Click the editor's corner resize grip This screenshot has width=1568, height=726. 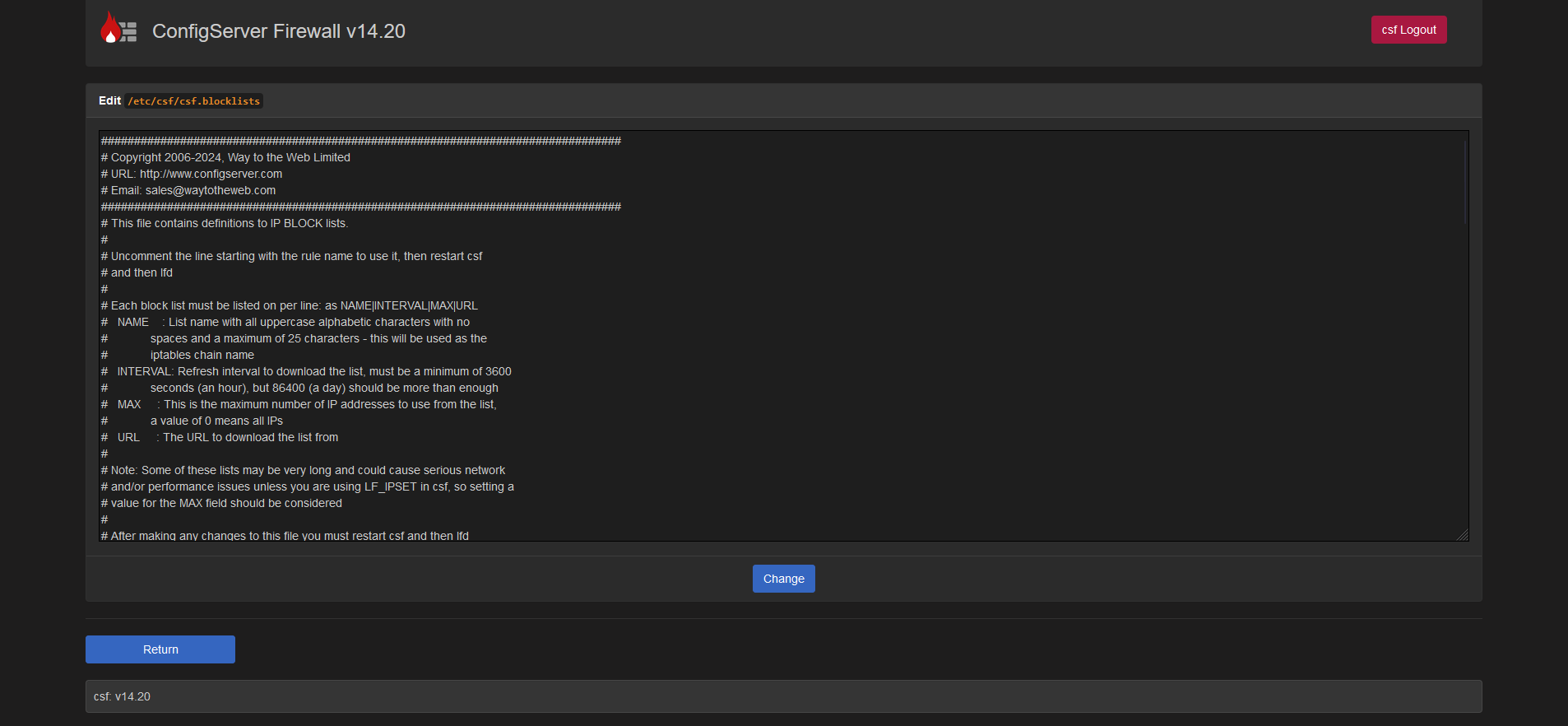pyautogui.click(x=1462, y=534)
